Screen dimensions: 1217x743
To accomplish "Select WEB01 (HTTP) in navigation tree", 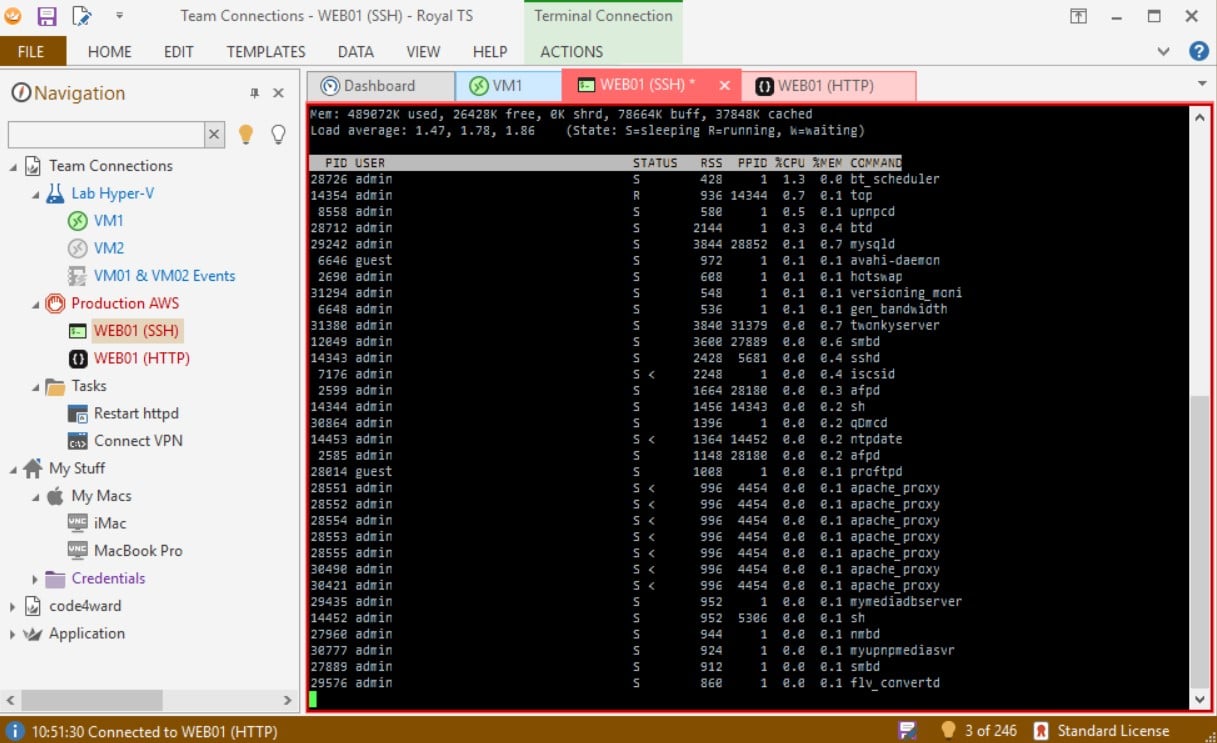I will 141,358.
